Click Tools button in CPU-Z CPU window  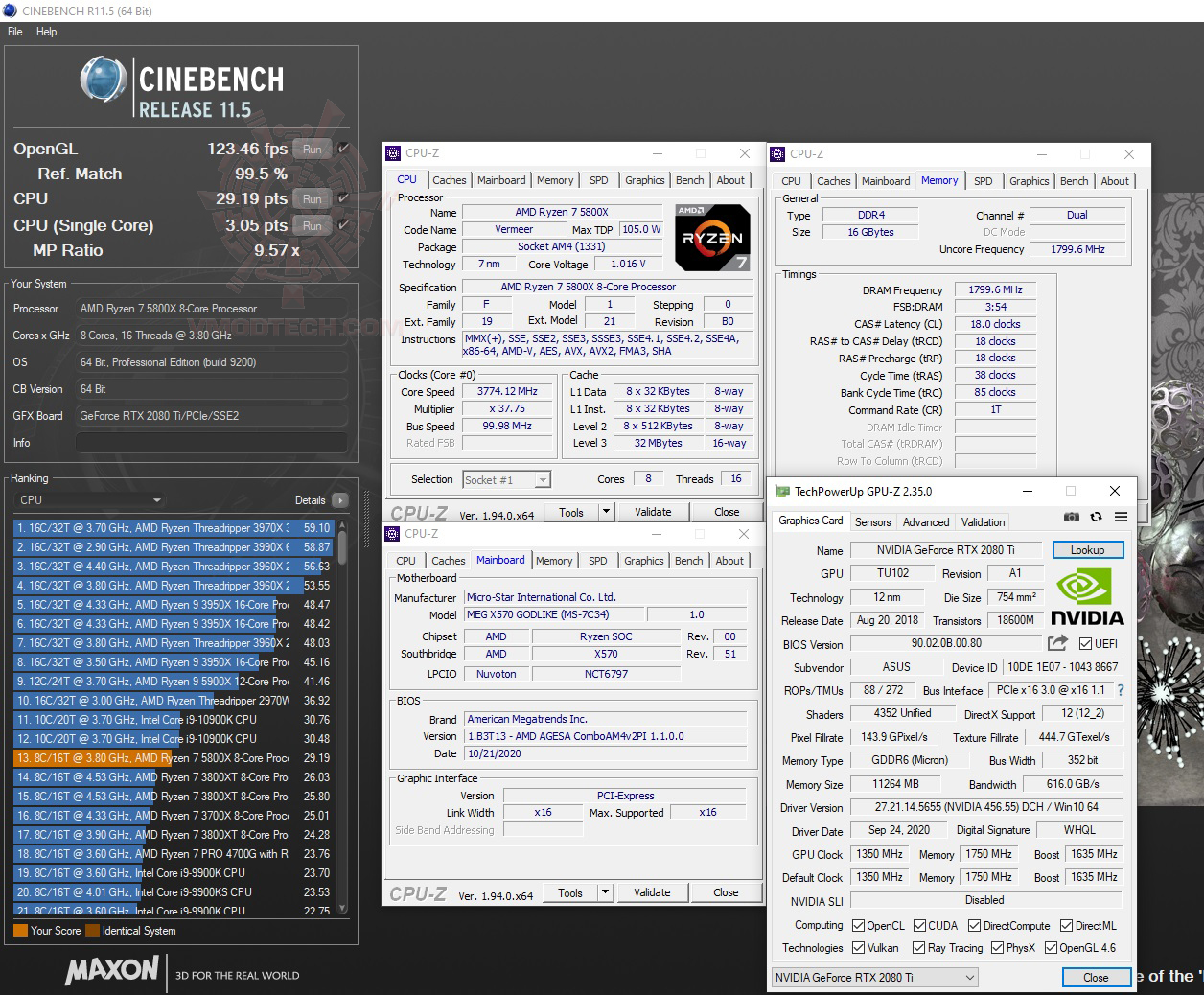coord(571,512)
